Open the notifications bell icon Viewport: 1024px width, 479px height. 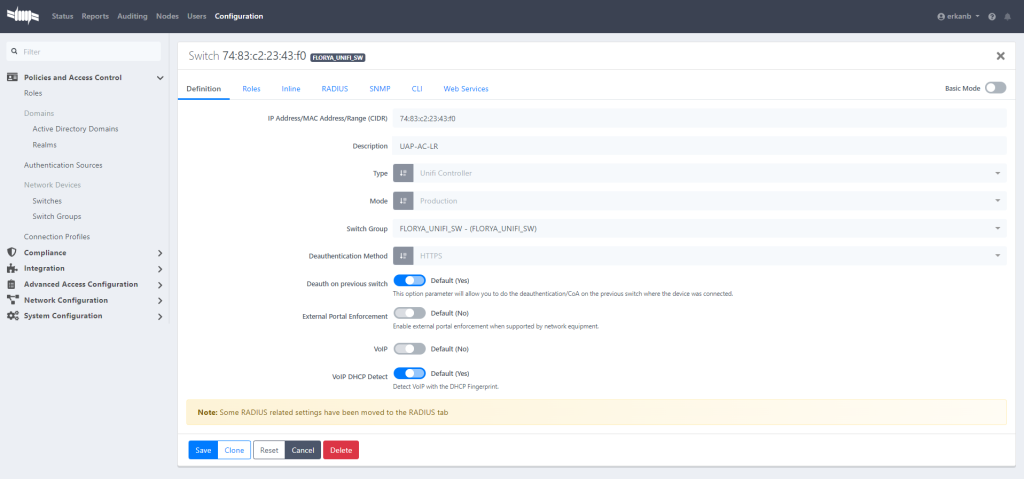tap(1007, 17)
